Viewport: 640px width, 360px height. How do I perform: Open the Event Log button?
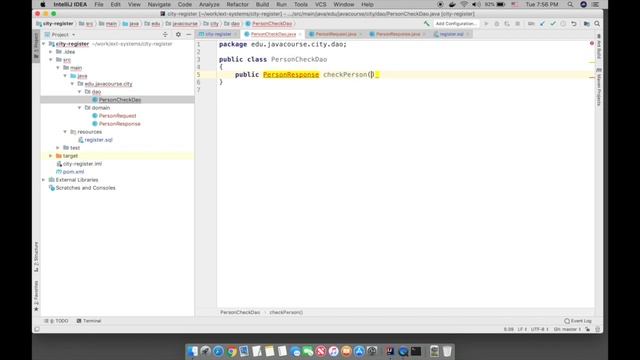coord(578,321)
